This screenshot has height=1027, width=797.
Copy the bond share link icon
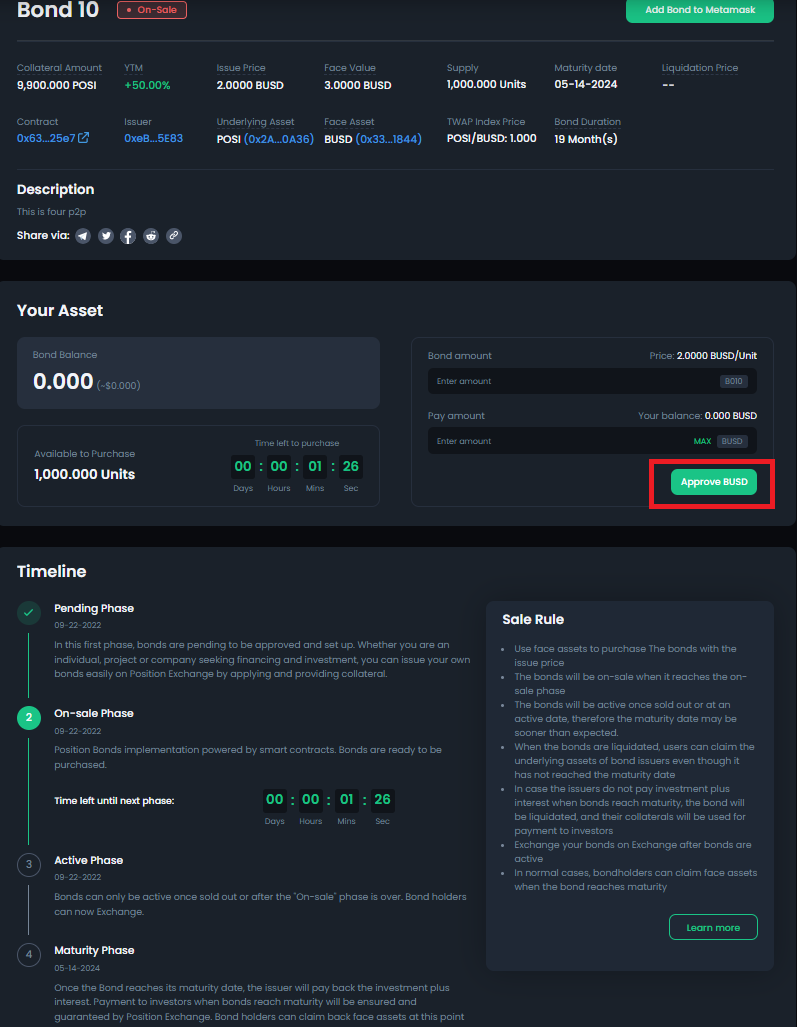pos(174,236)
